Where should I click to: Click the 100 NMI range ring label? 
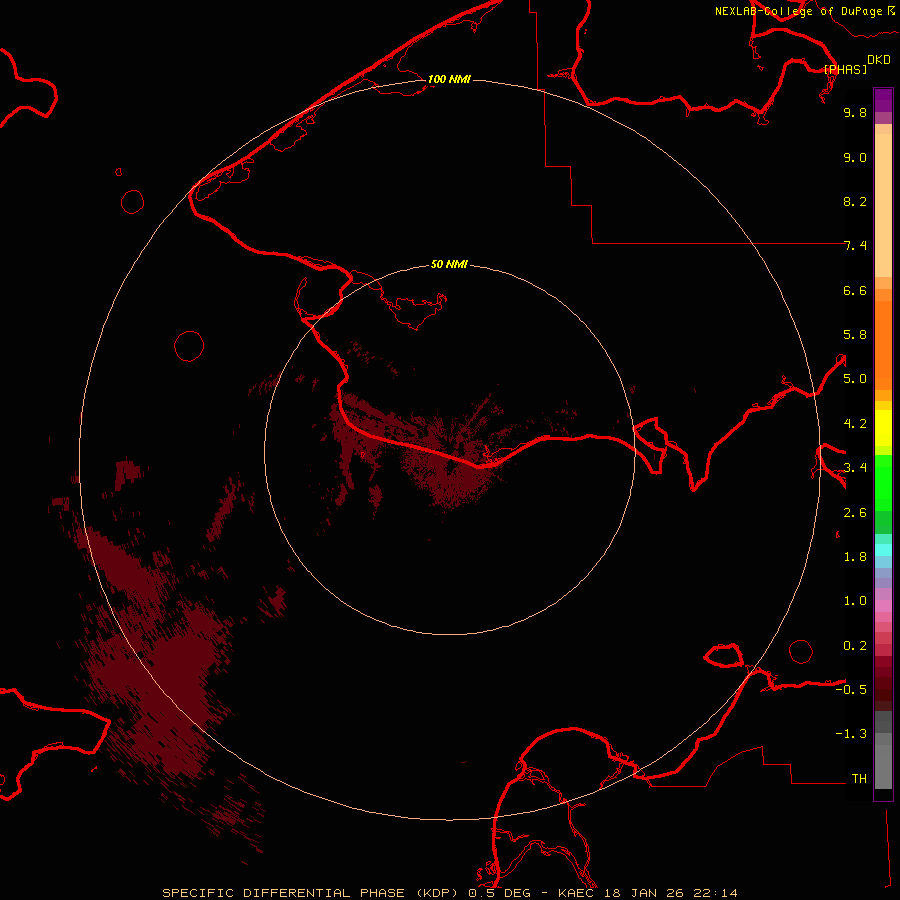pyautogui.click(x=449, y=79)
